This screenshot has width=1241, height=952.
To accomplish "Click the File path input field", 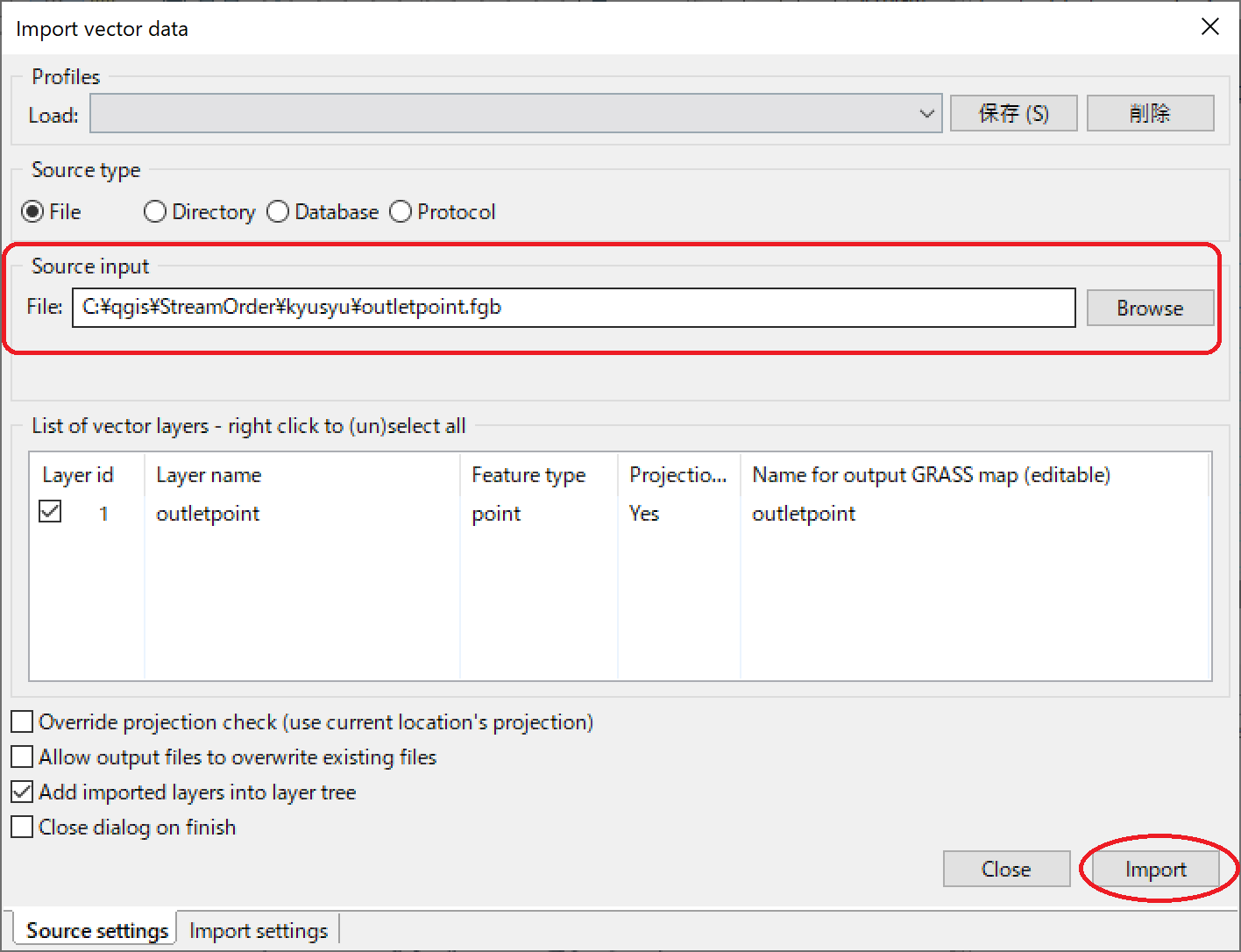I will [x=574, y=308].
